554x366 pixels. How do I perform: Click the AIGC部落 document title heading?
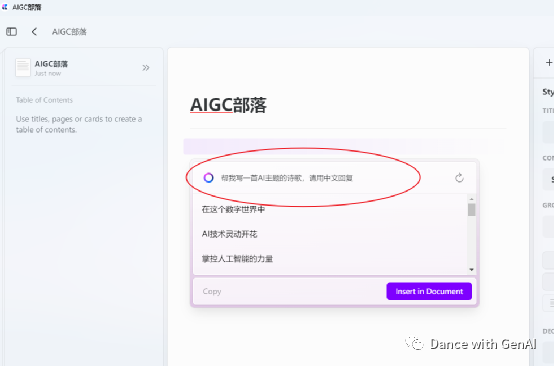[228, 105]
